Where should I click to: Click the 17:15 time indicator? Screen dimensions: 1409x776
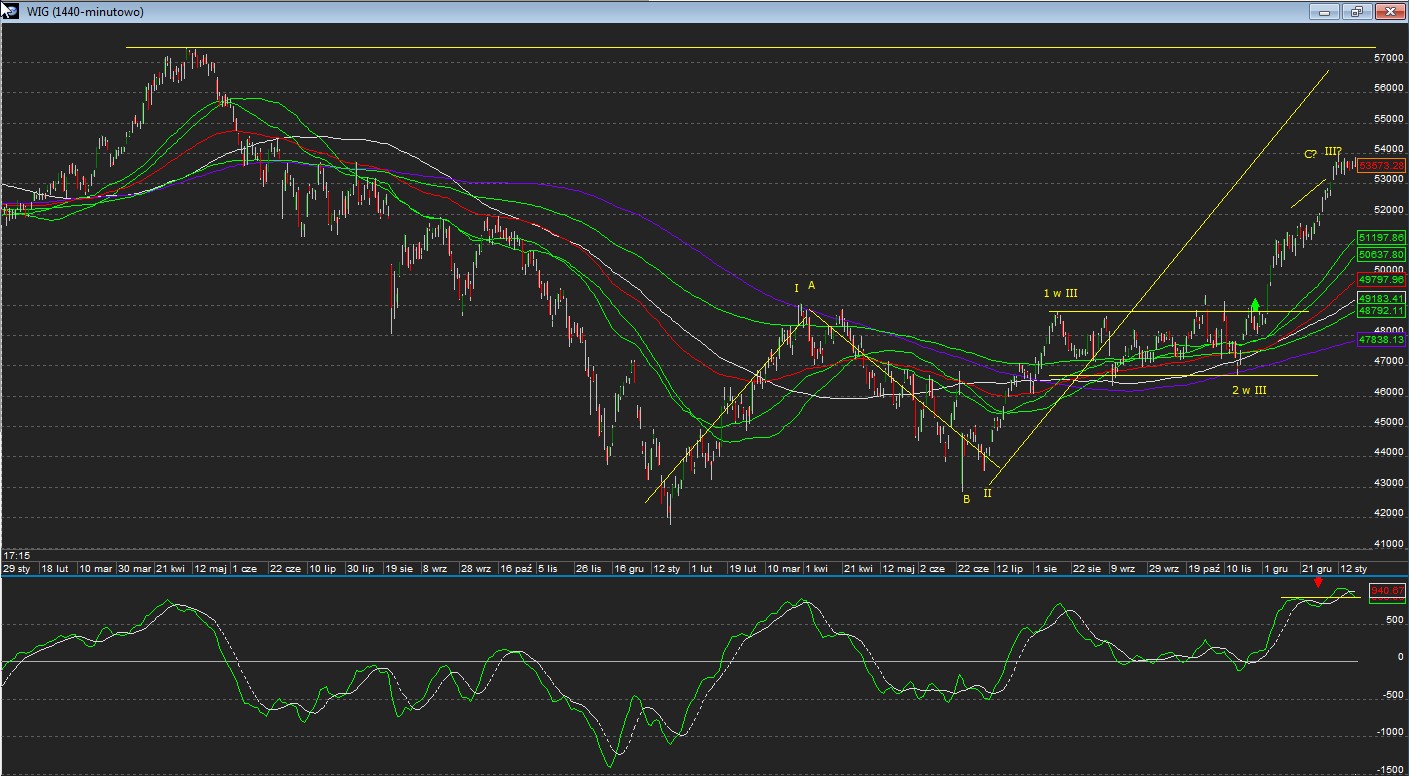click(x=15, y=555)
